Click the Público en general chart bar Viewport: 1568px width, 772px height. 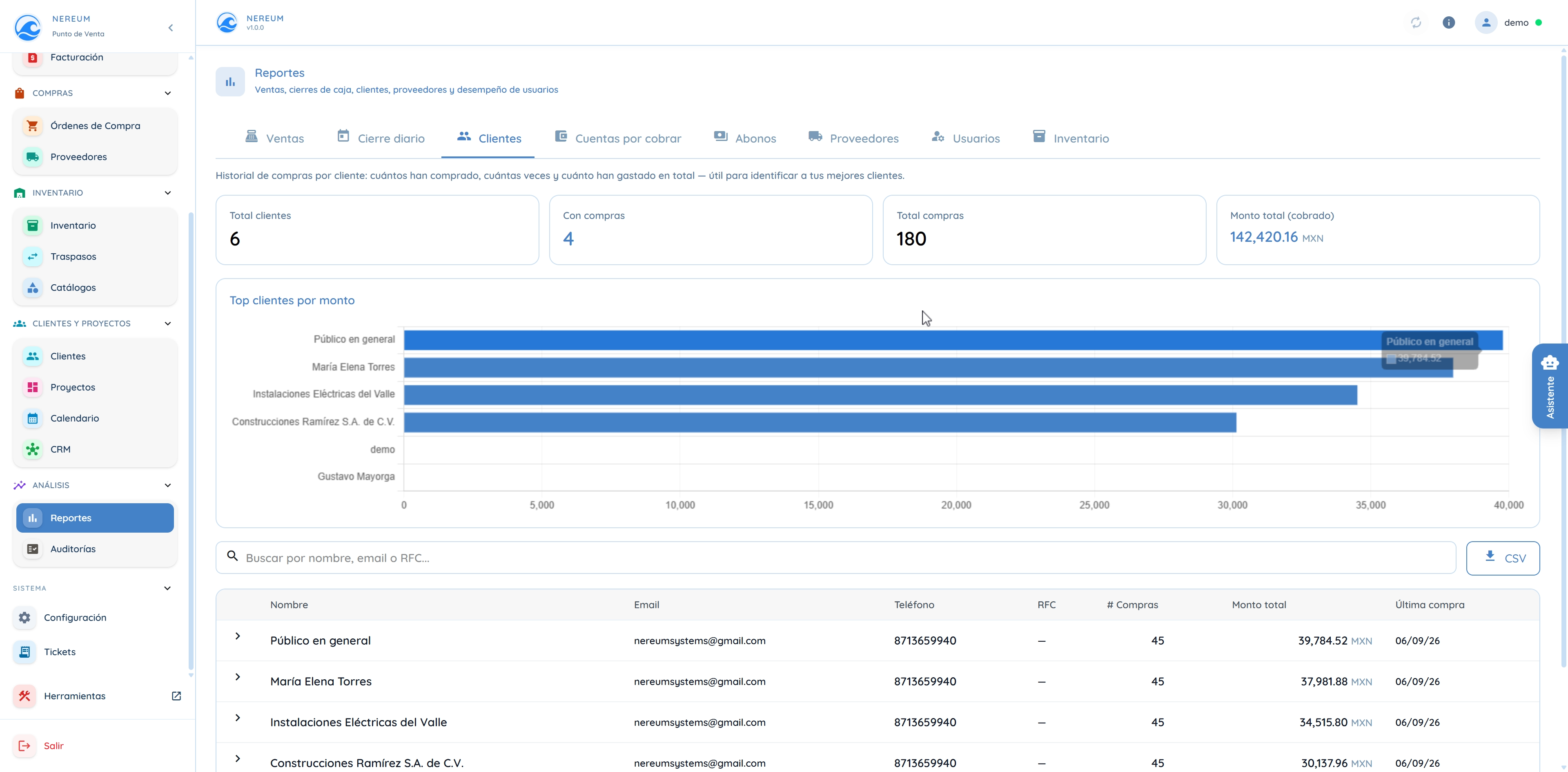pos(953,340)
